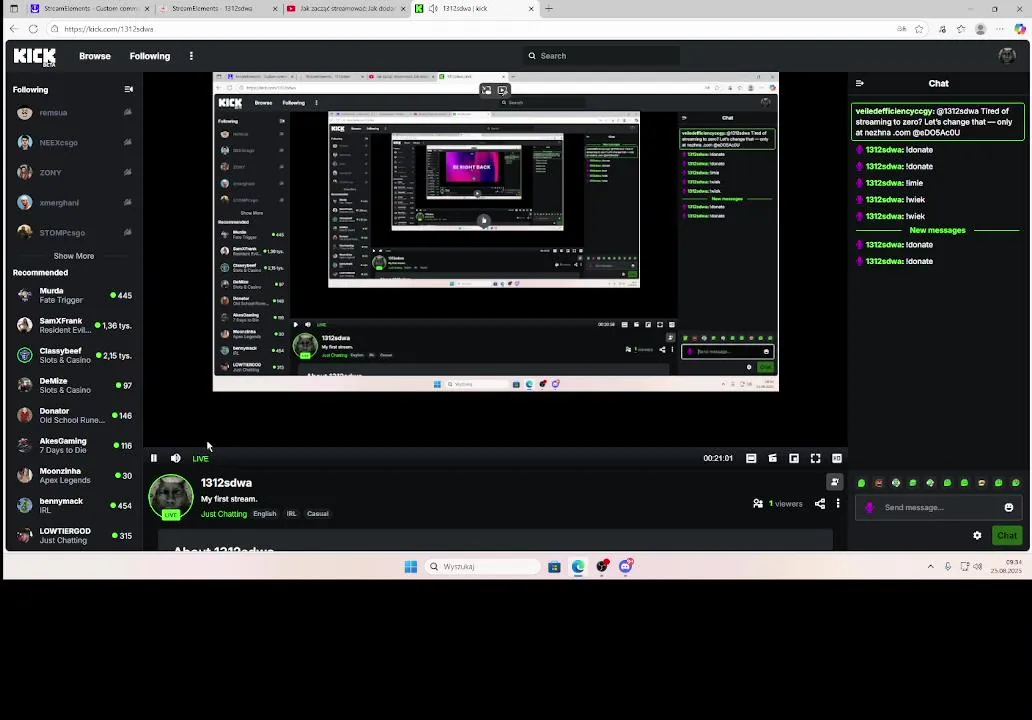Refresh the browser page
Viewport: 1032px width, 720px height.
(x=34, y=29)
